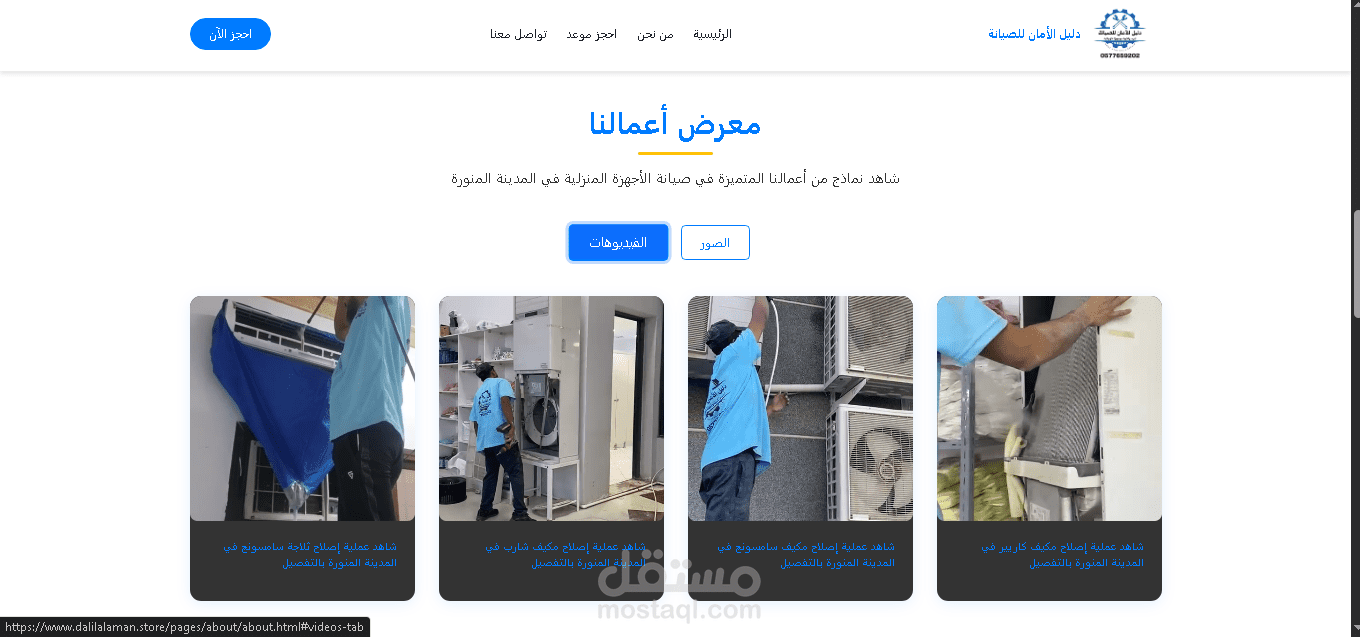Viewport: 1360px width, 637px height.
Task: Click the إصلاح ثلاجة سامسونج caption link
Action: pyautogui.click(x=310, y=555)
